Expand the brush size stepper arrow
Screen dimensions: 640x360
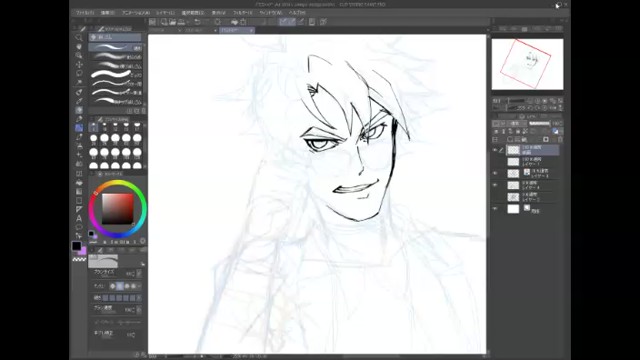point(139,273)
